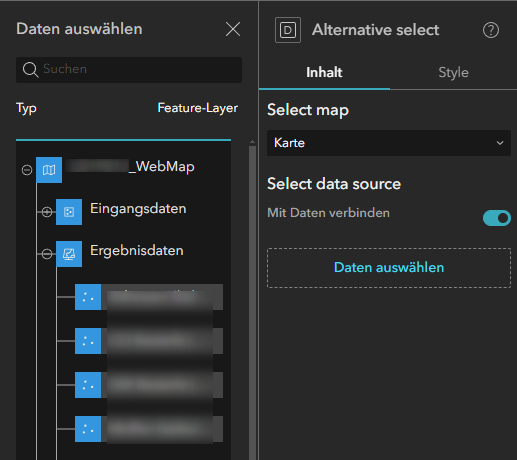Collapse the _WebMap tree node
The height and width of the screenshot is (460, 517).
click(27, 170)
